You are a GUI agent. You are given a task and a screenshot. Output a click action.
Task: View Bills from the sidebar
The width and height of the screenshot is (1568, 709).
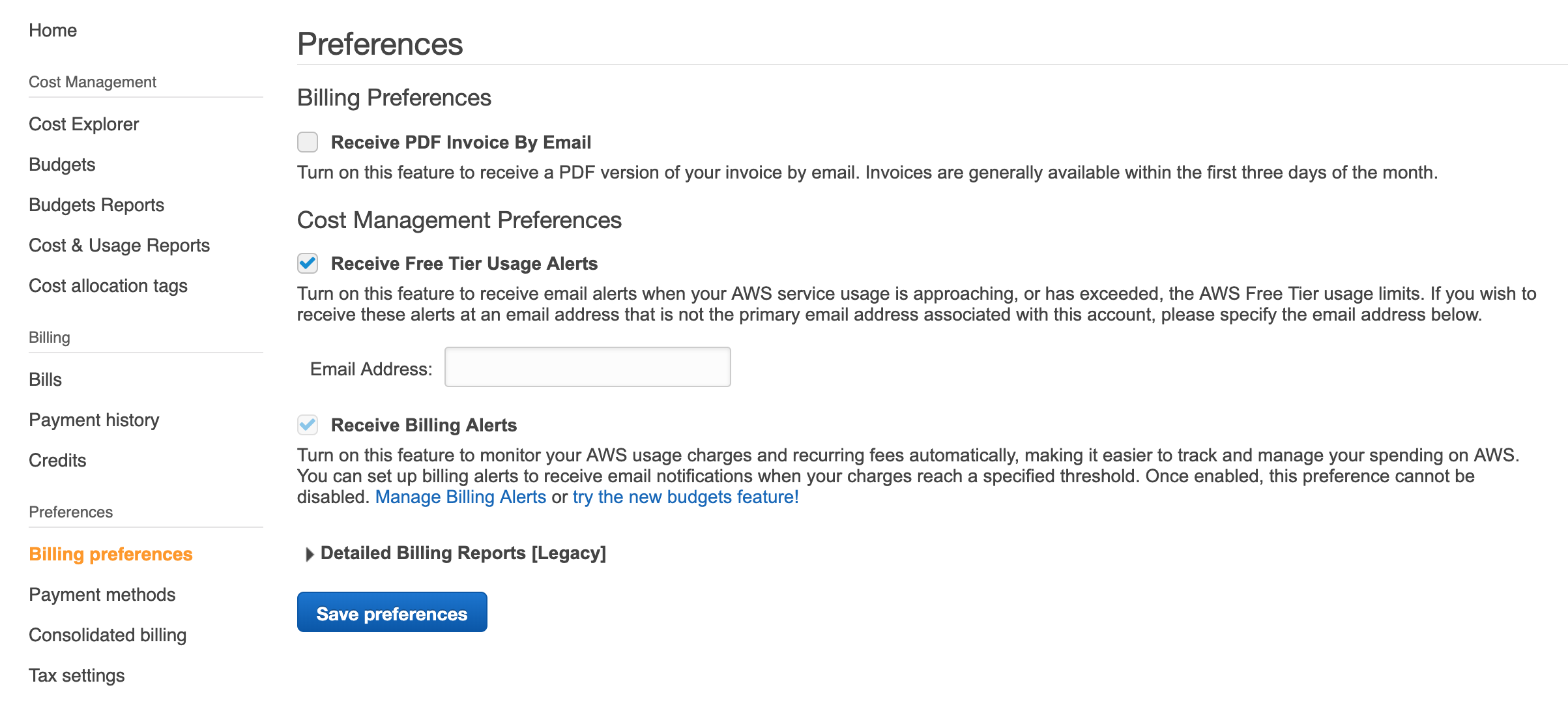click(45, 379)
